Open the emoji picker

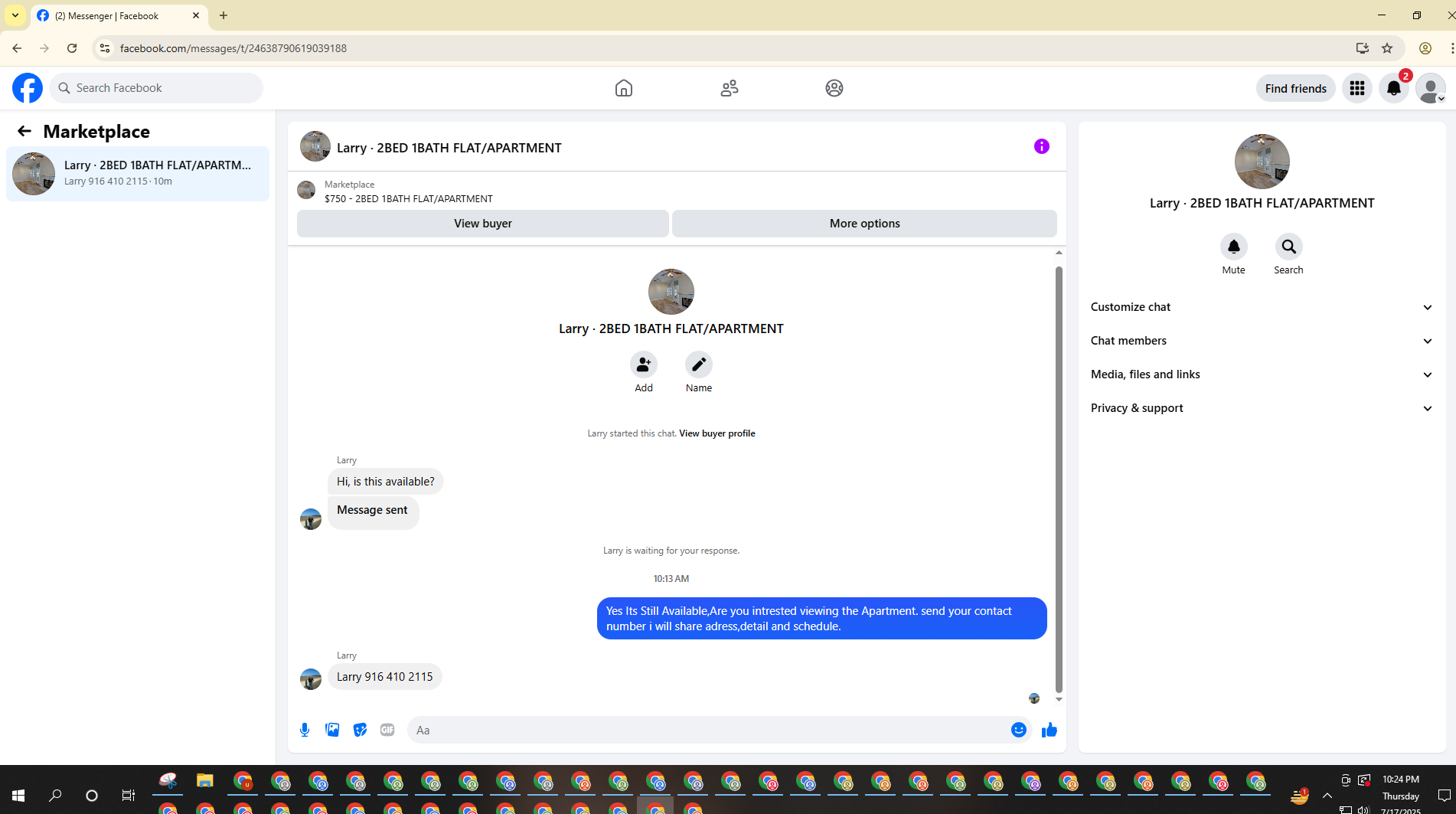pyautogui.click(x=1019, y=730)
